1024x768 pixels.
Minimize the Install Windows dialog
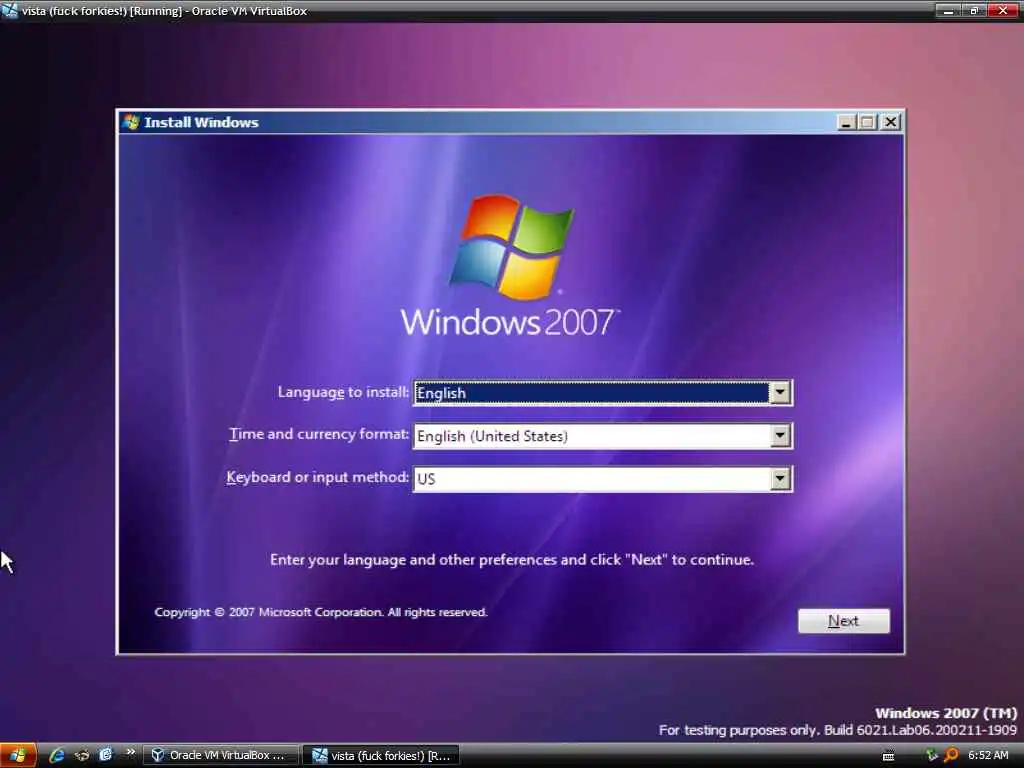click(846, 122)
